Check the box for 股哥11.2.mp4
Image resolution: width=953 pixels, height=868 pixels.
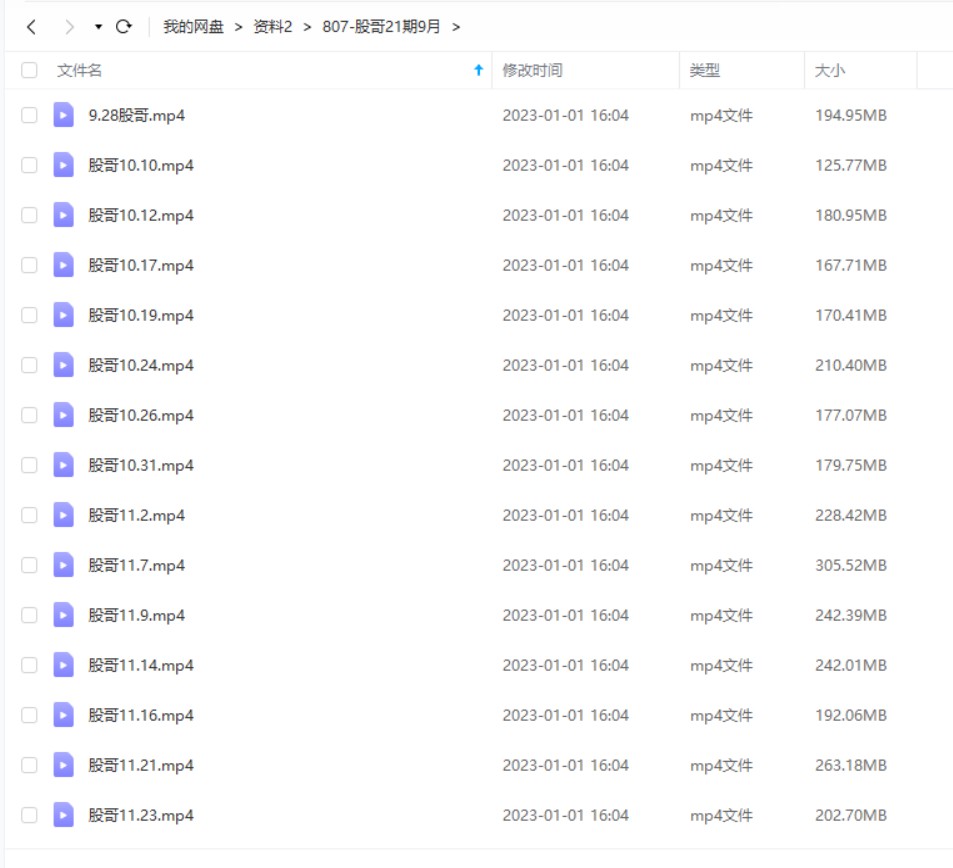tap(29, 515)
